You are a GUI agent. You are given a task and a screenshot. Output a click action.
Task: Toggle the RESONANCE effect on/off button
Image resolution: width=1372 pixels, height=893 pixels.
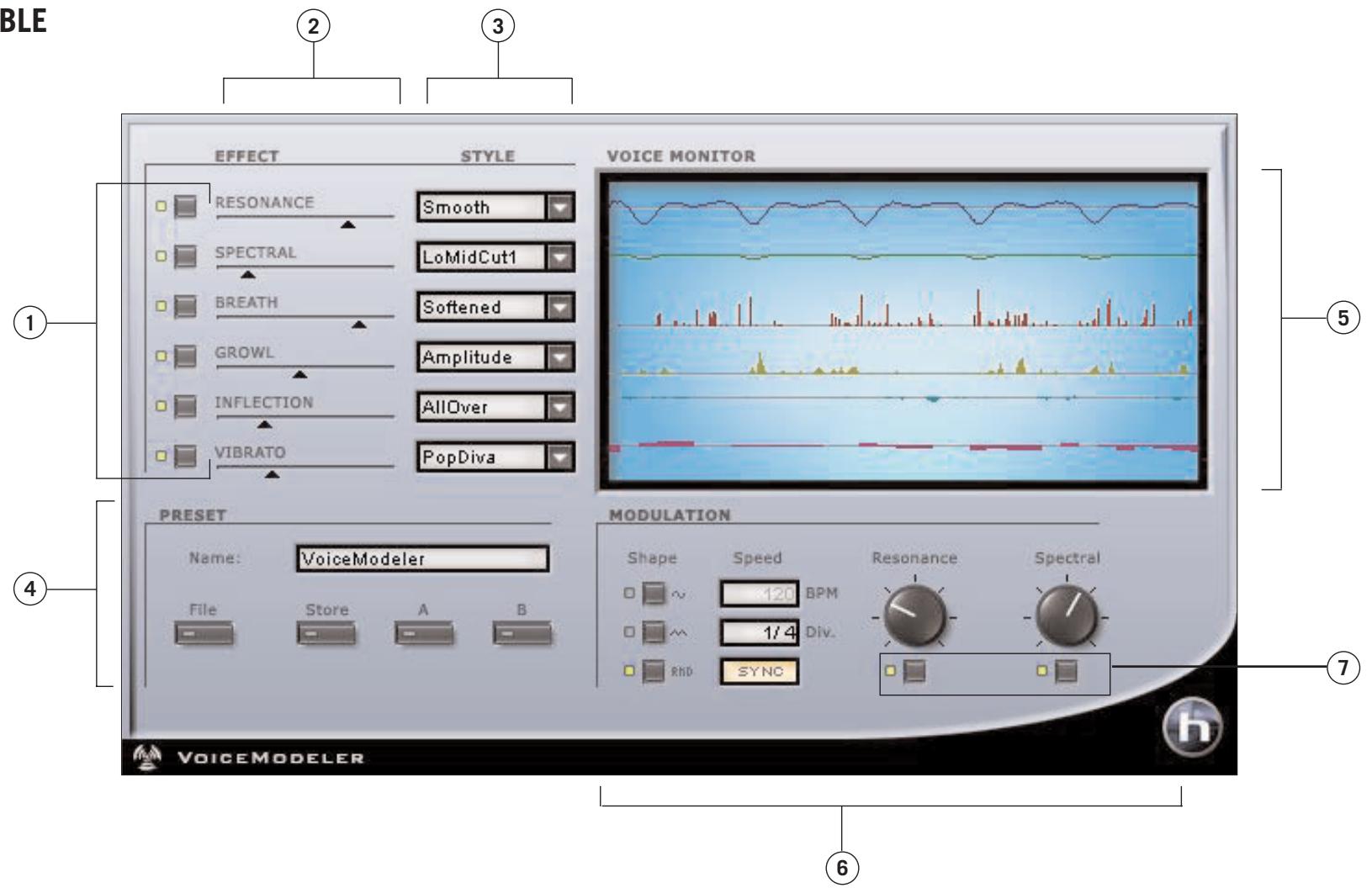point(185,206)
